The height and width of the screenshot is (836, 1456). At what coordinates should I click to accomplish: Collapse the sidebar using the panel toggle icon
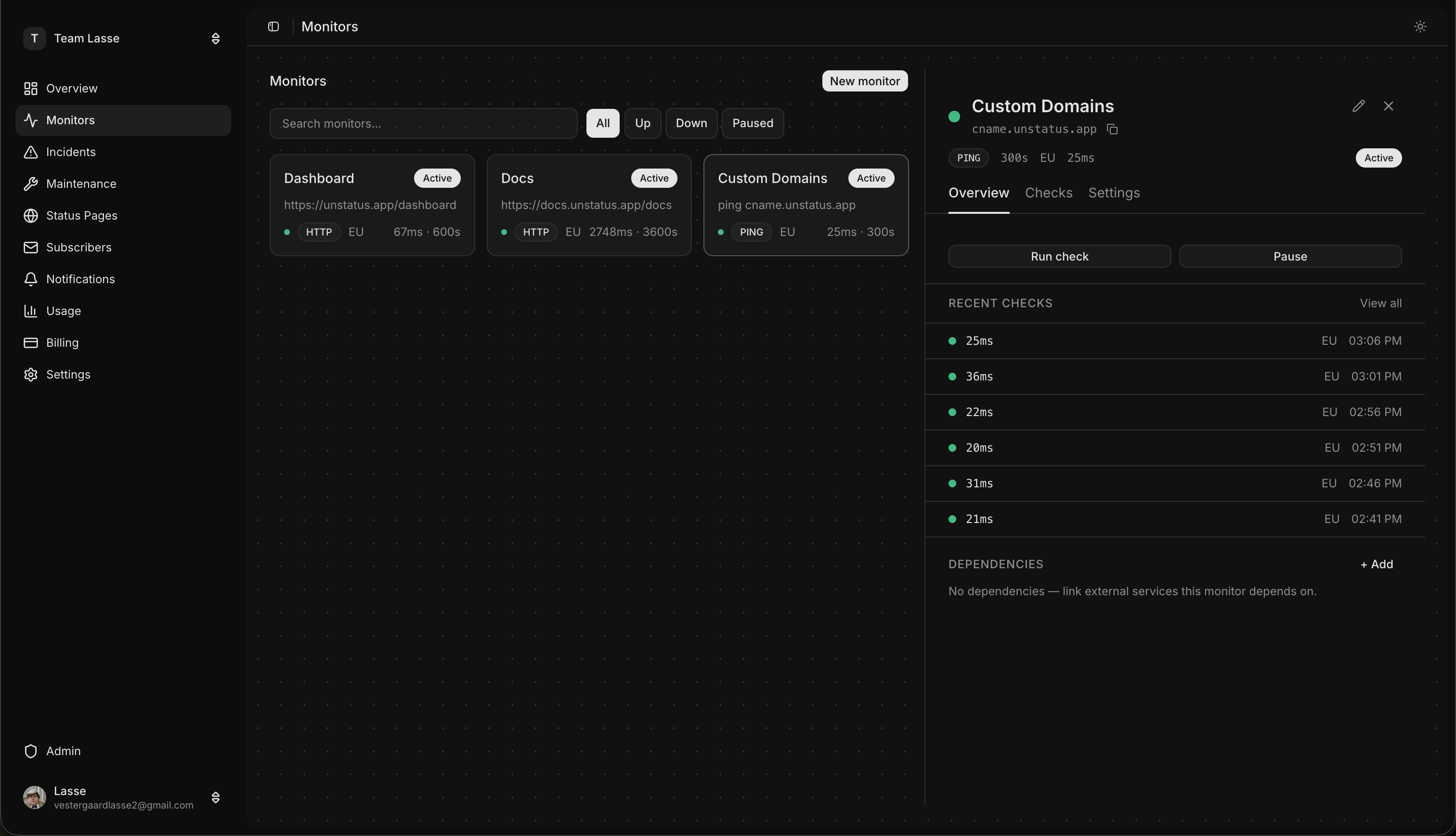tap(273, 26)
